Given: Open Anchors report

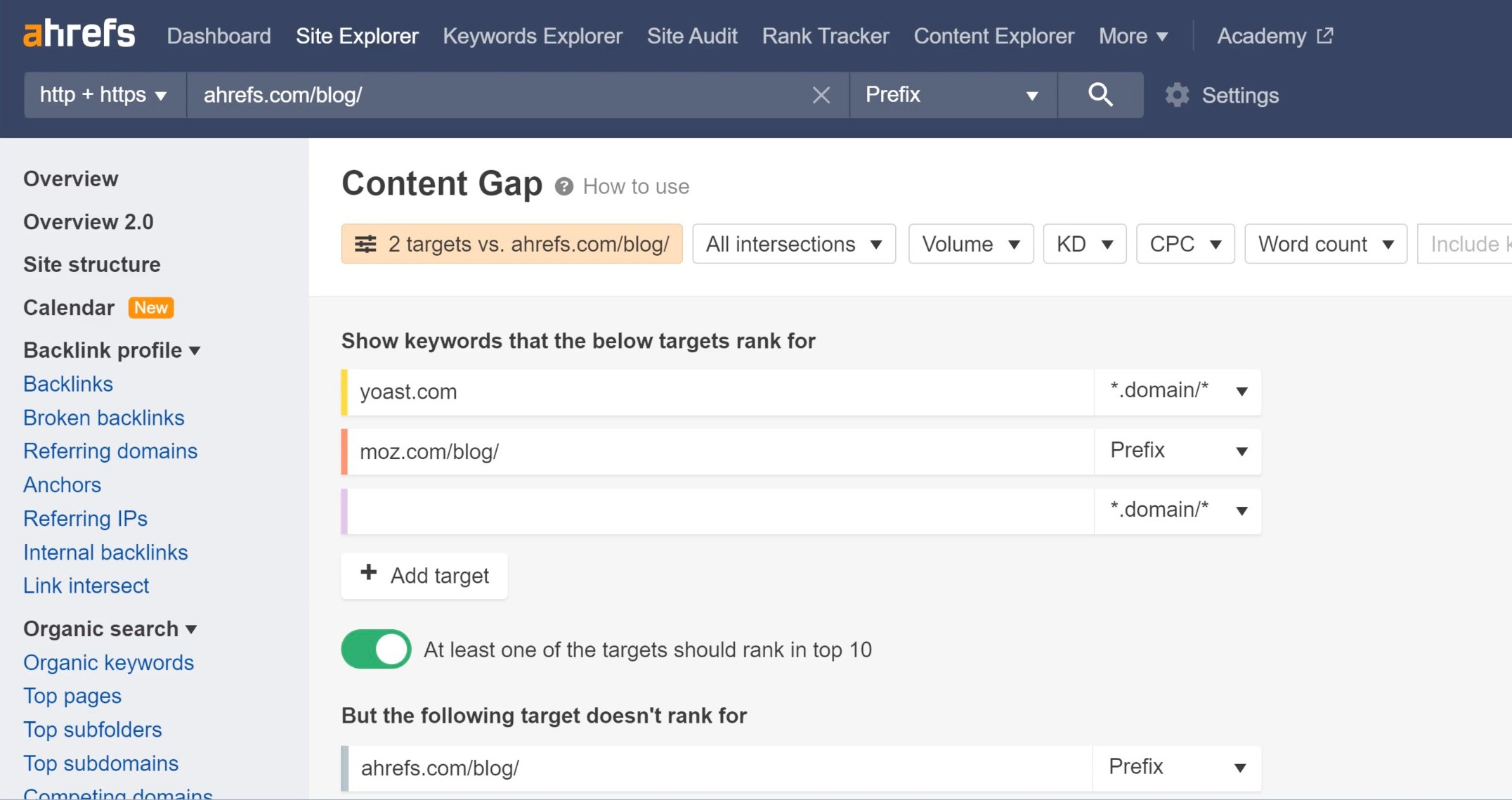Looking at the screenshot, I should click(63, 484).
